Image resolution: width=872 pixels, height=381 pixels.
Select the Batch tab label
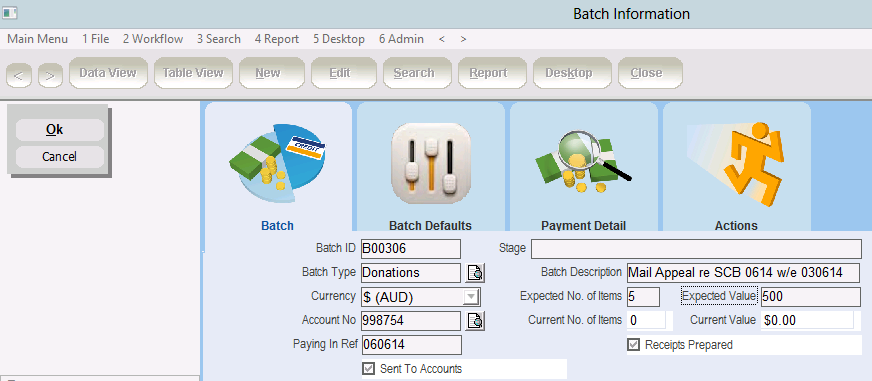[278, 226]
